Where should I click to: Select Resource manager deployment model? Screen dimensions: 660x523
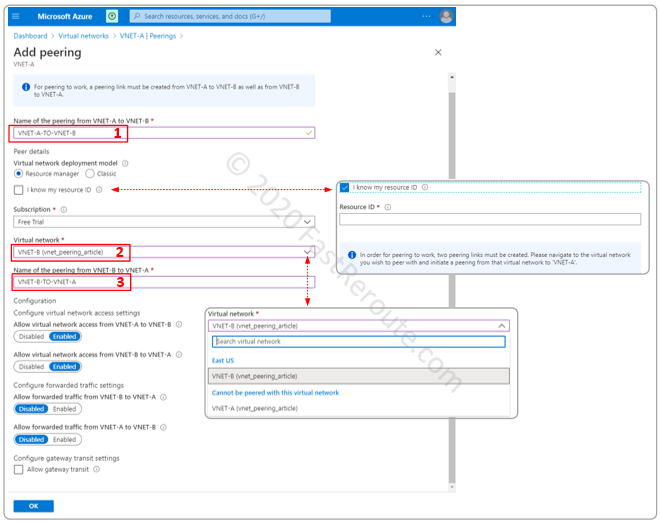point(19,173)
